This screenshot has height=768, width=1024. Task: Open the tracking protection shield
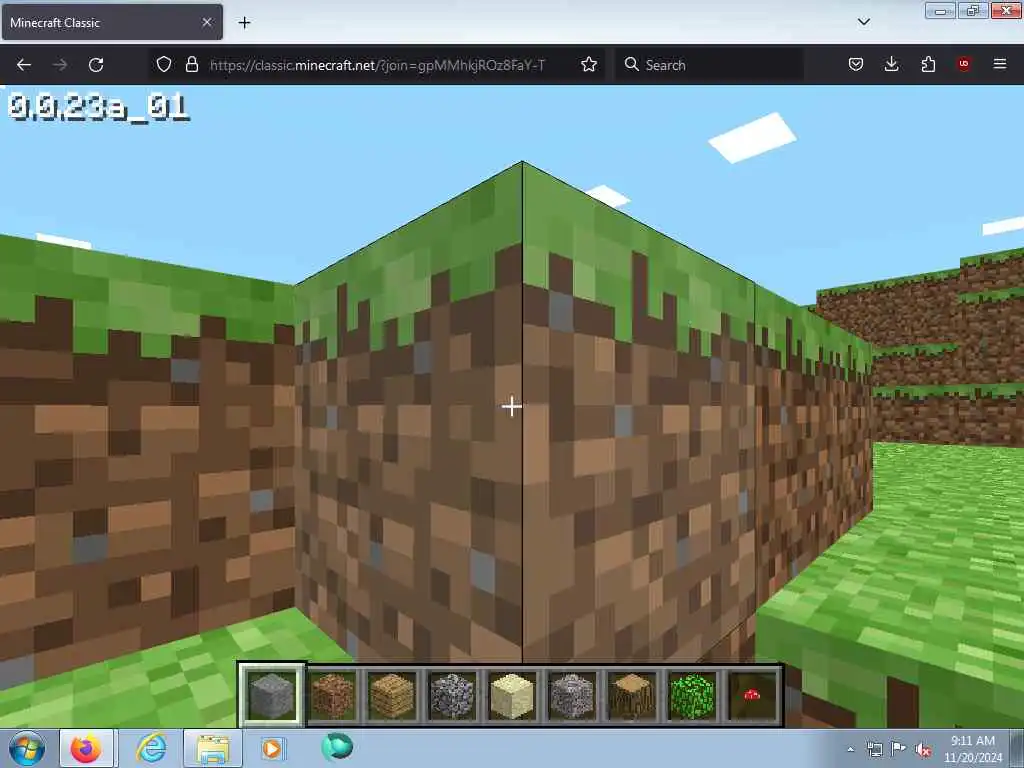point(164,64)
